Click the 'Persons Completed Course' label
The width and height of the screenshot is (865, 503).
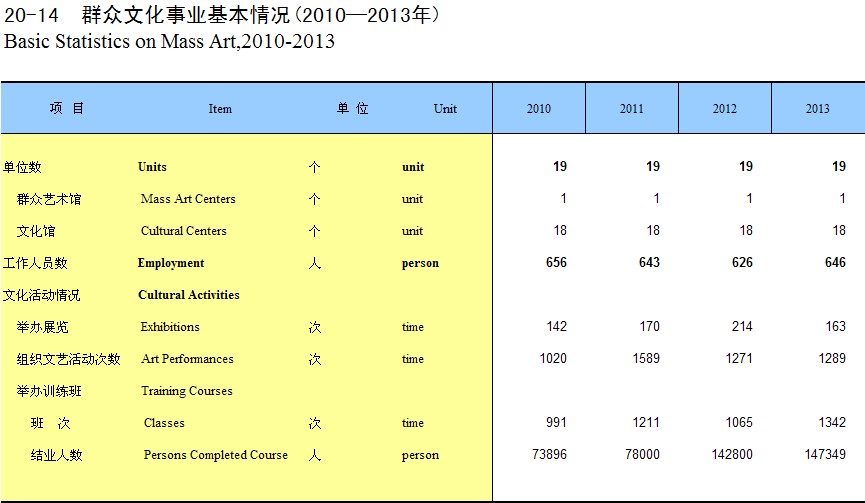click(215, 455)
